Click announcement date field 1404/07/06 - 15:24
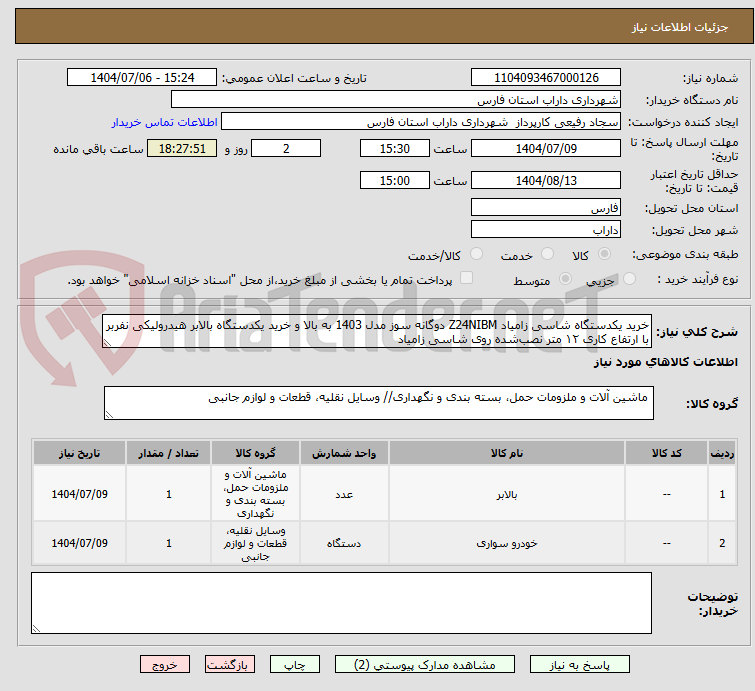 pyautogui.click(x=142, y=78)
